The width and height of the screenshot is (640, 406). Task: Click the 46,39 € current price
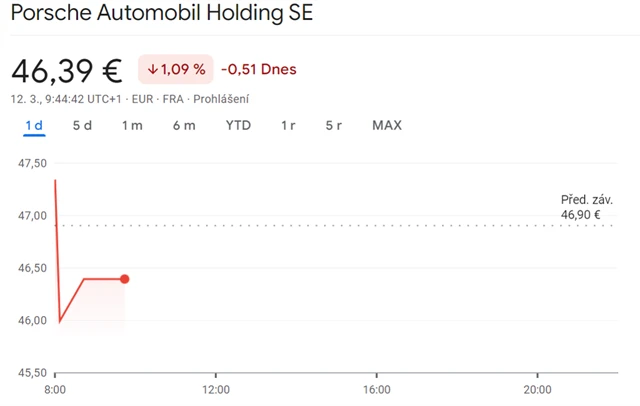click(67, 70)
